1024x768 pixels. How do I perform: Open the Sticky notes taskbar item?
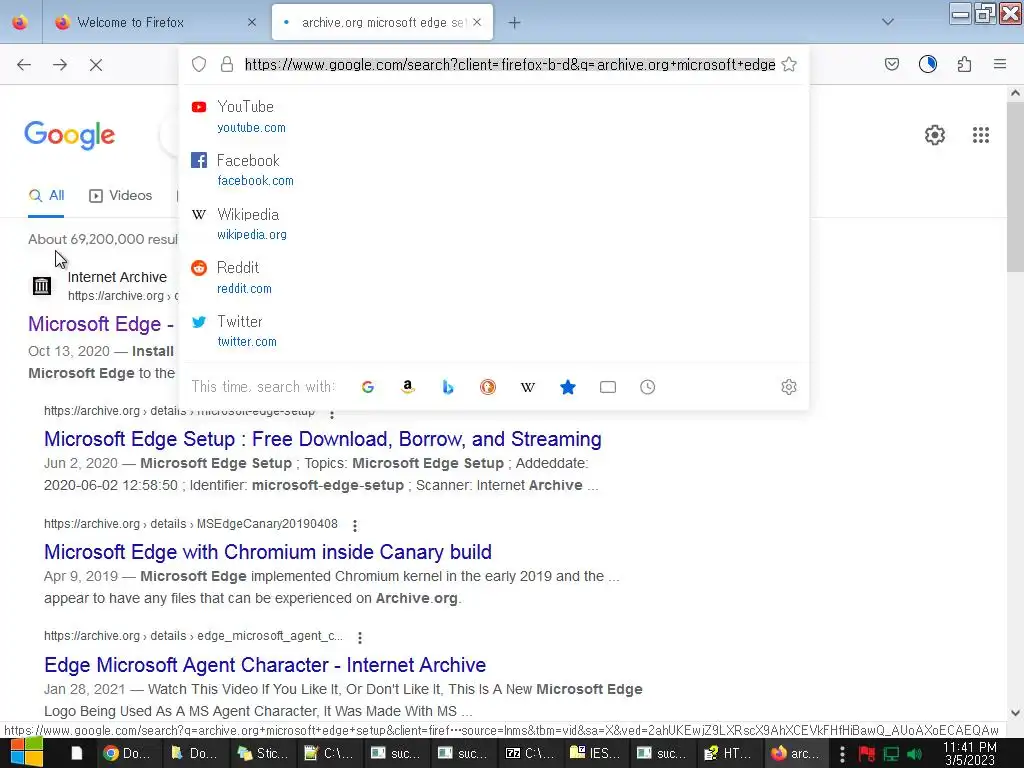tap(261, 753)
